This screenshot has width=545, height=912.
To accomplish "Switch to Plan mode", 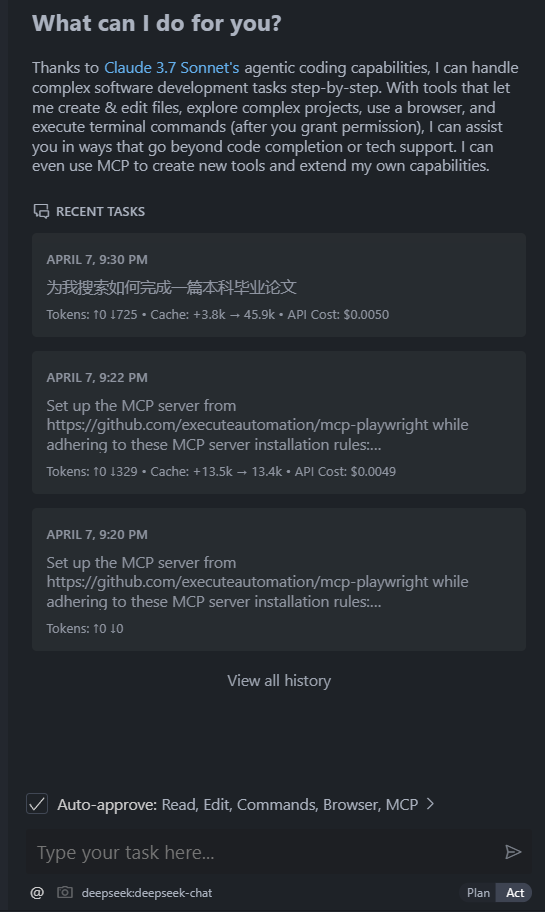I will click(478, 893).
